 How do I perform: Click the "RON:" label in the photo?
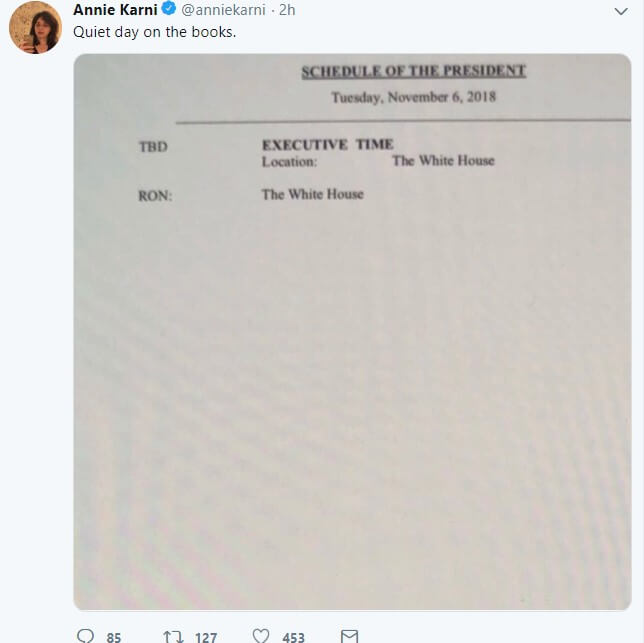tap(155, 196)
